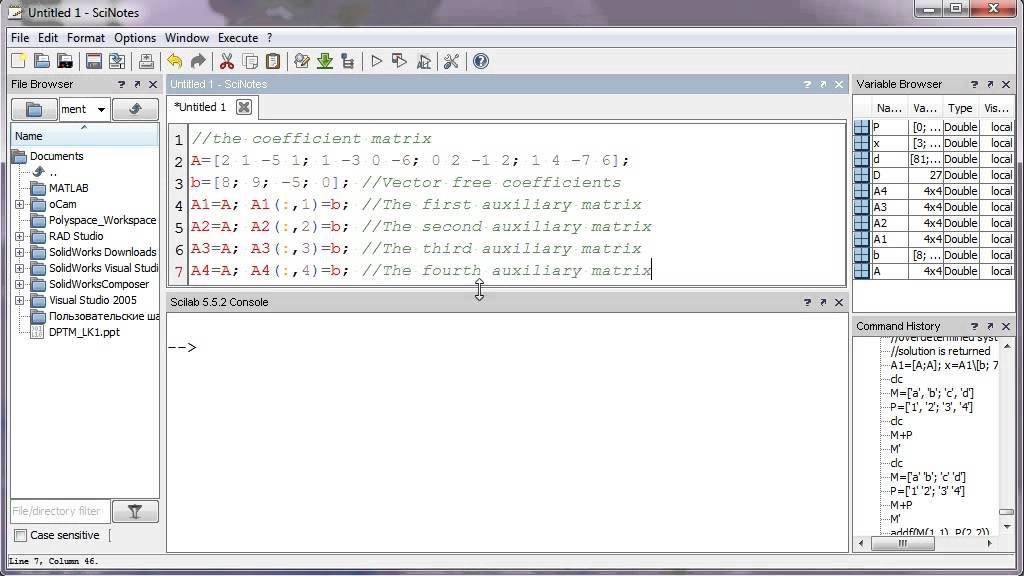This screenshot has width=1024, height=576.
Task: Paste from clipboard toolbar icon
Action: point(273,61)
